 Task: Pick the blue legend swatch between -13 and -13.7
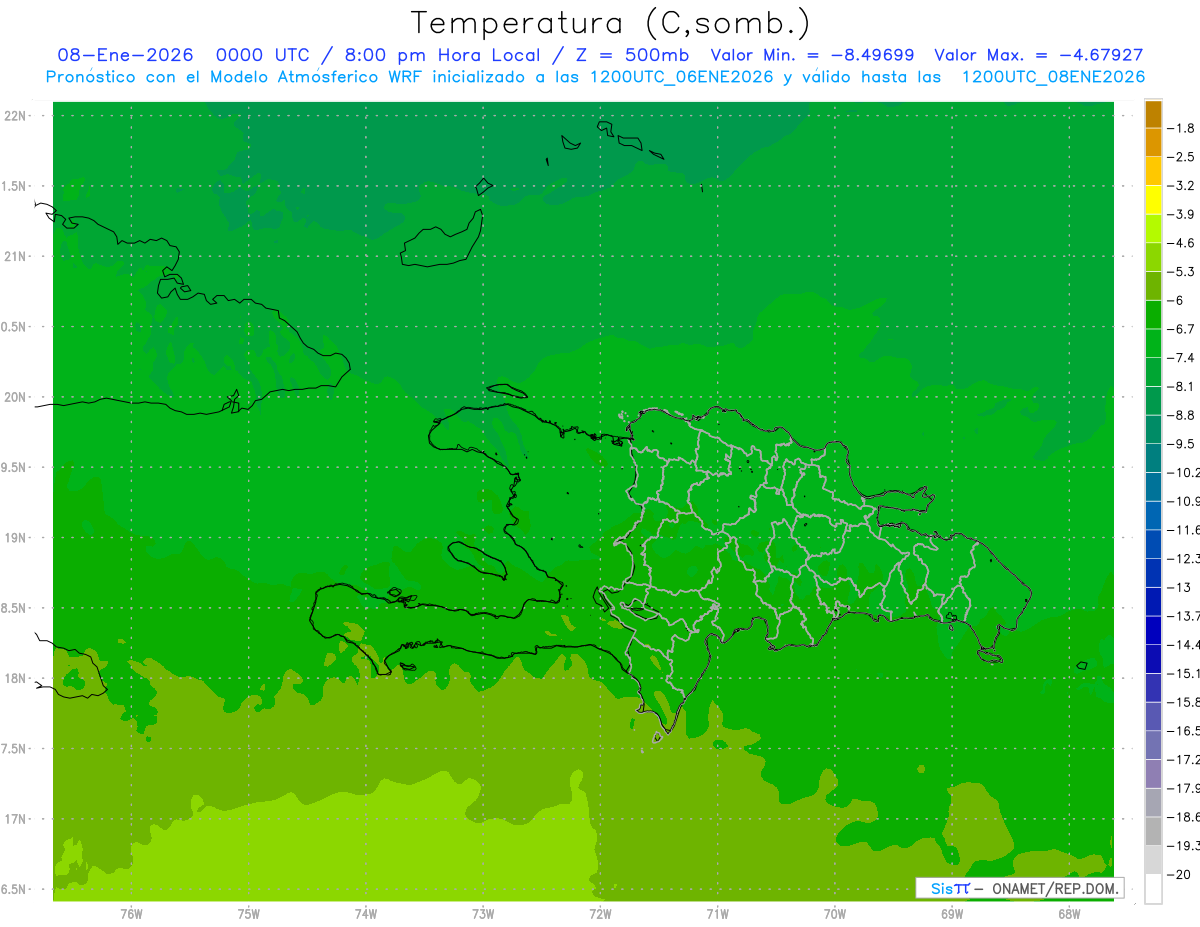(1153, 601)
